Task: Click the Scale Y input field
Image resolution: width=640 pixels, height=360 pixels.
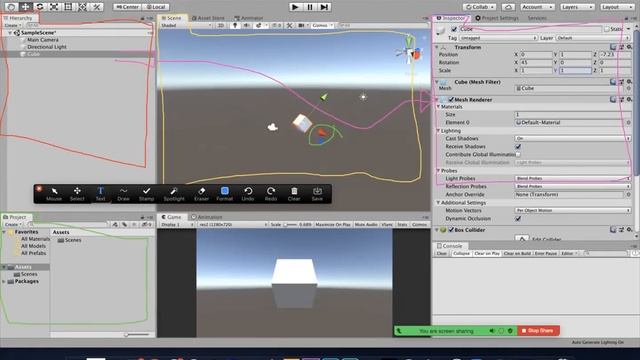Action: pyautogui.click(x=575, y=70)
